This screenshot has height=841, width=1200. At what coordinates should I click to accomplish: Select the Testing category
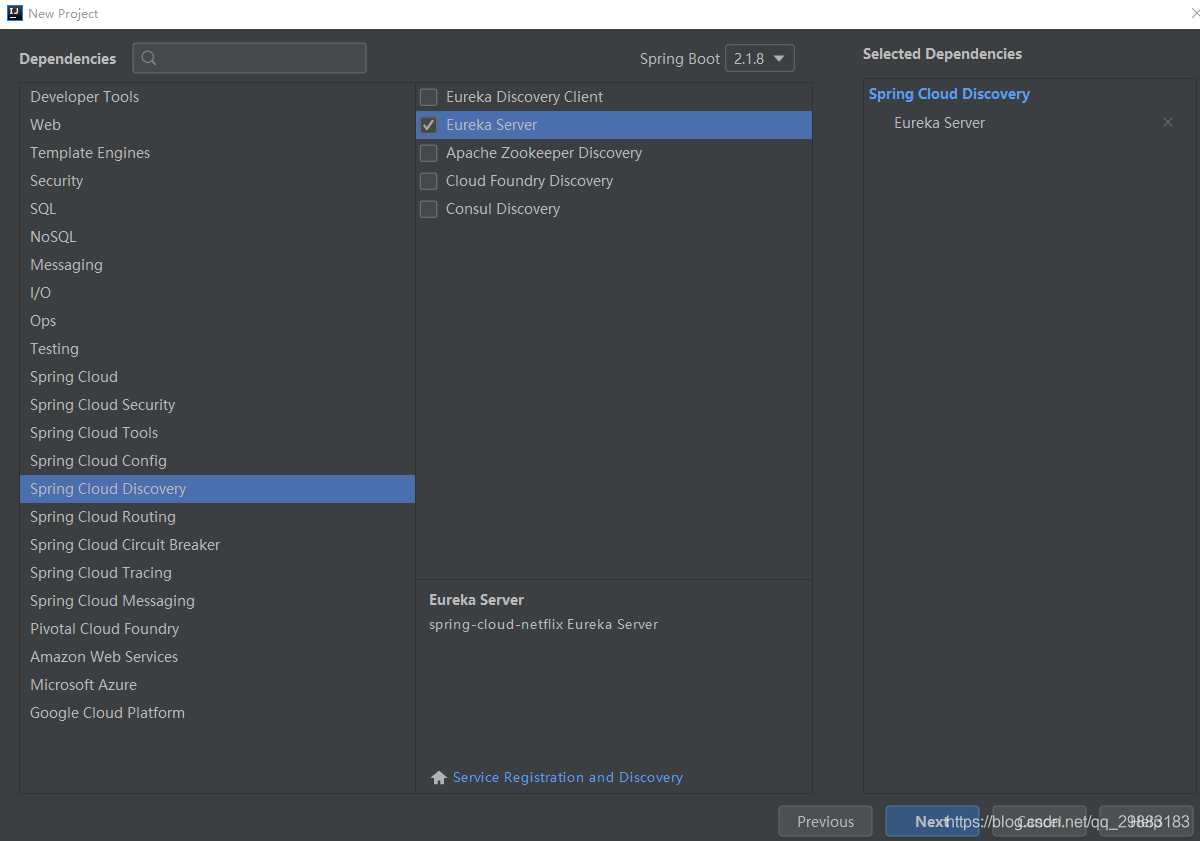coord(217,349)
